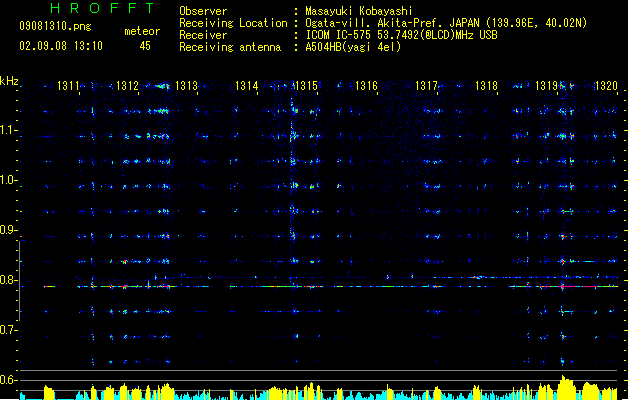
Task: Select the name Masayuki Kobayashi
Action: tap(359, 11)
